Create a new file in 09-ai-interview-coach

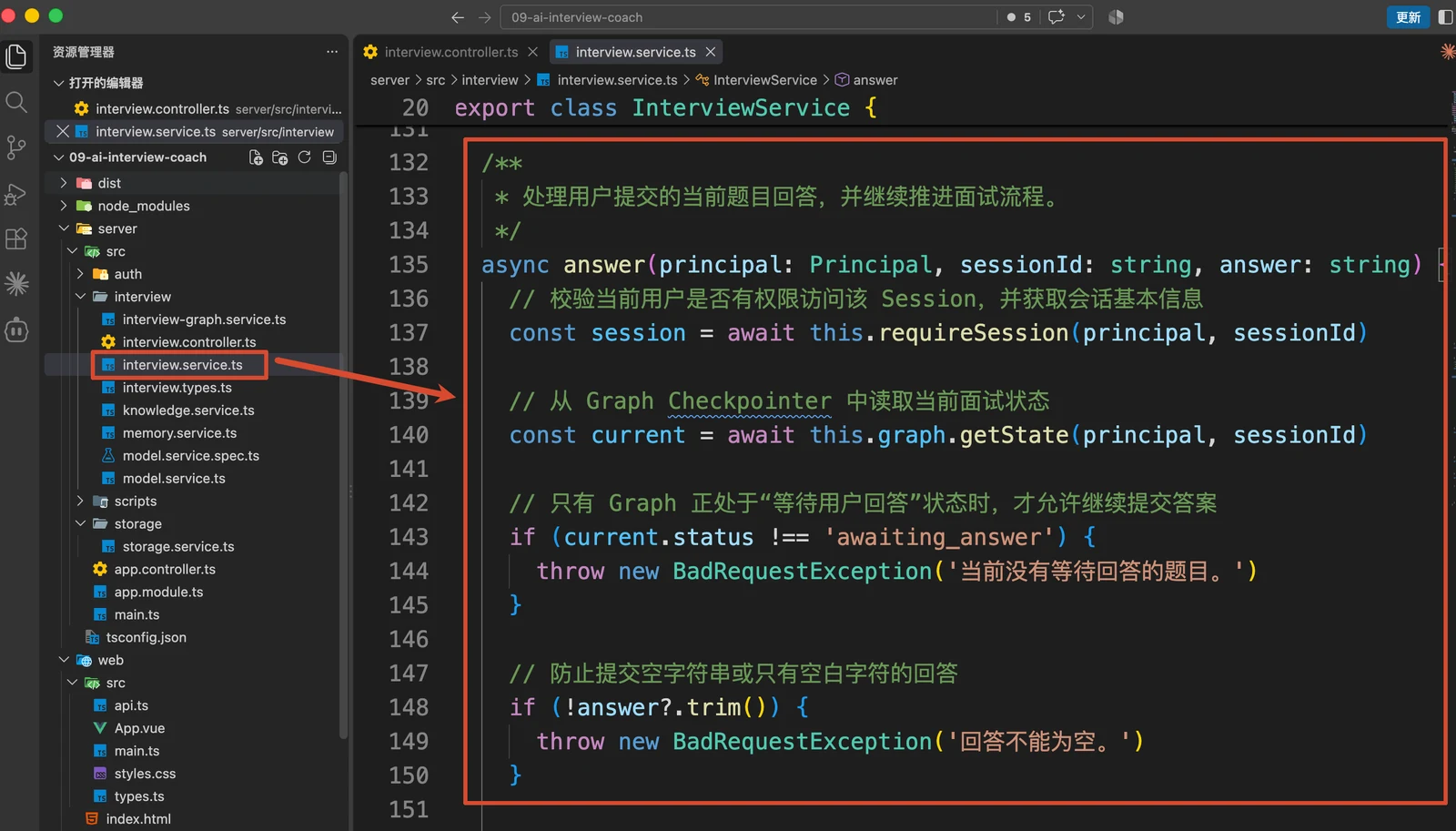click(257, 157)
